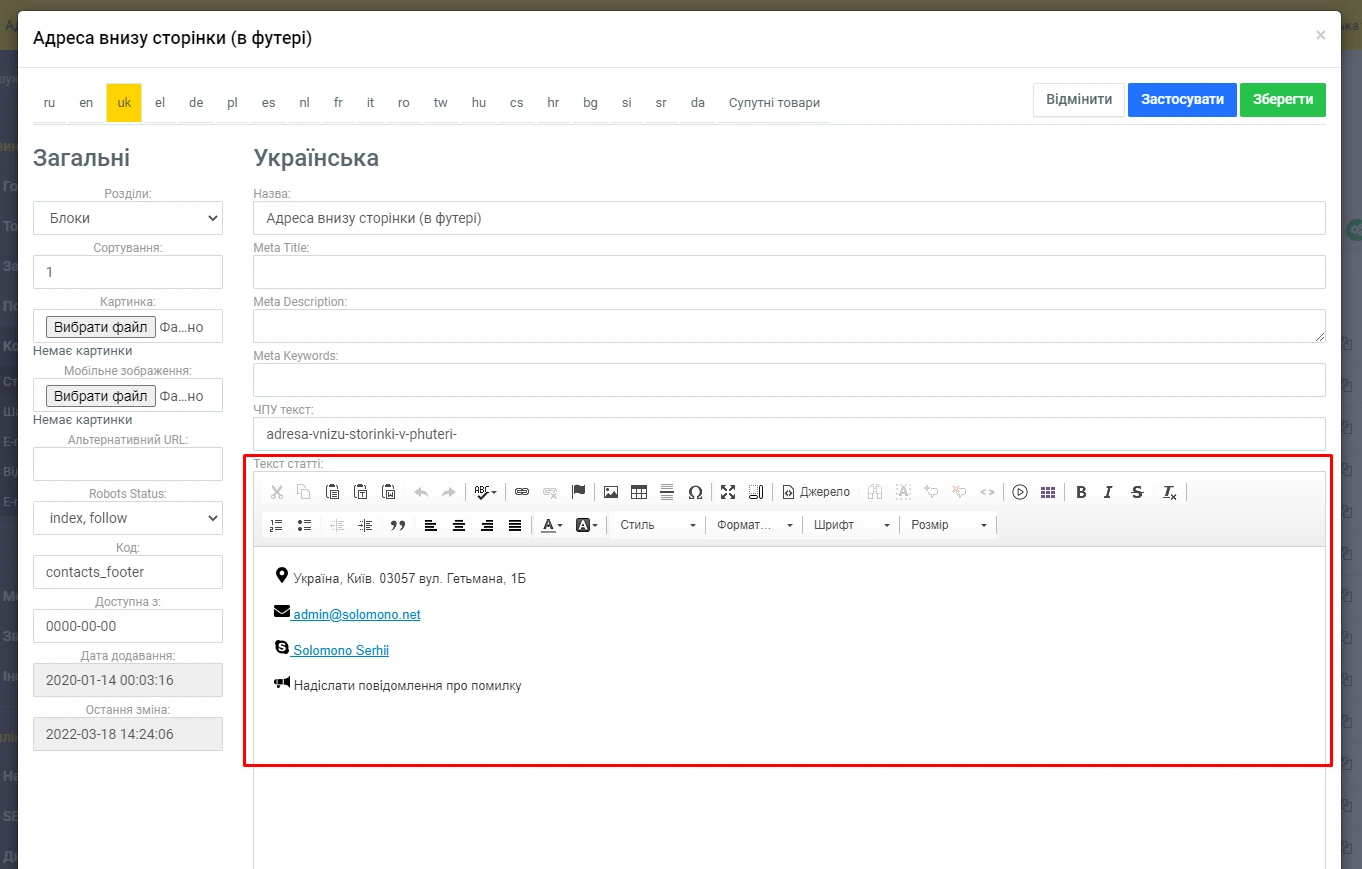Insert a table using the table icon

pos(639,492)
